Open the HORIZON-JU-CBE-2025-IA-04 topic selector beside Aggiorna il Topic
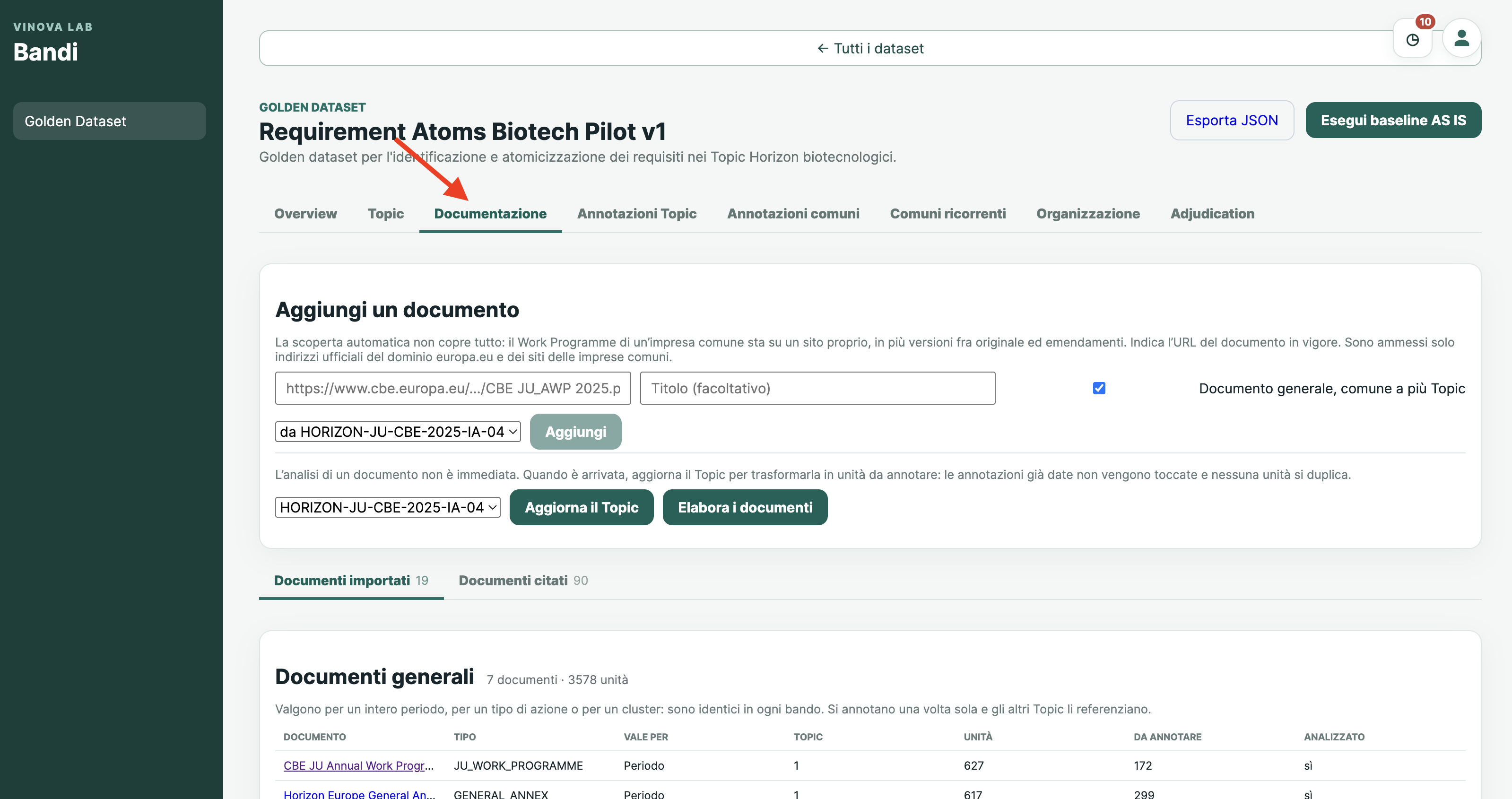The height and width of the screenshot is (799, 1512). 387,507
